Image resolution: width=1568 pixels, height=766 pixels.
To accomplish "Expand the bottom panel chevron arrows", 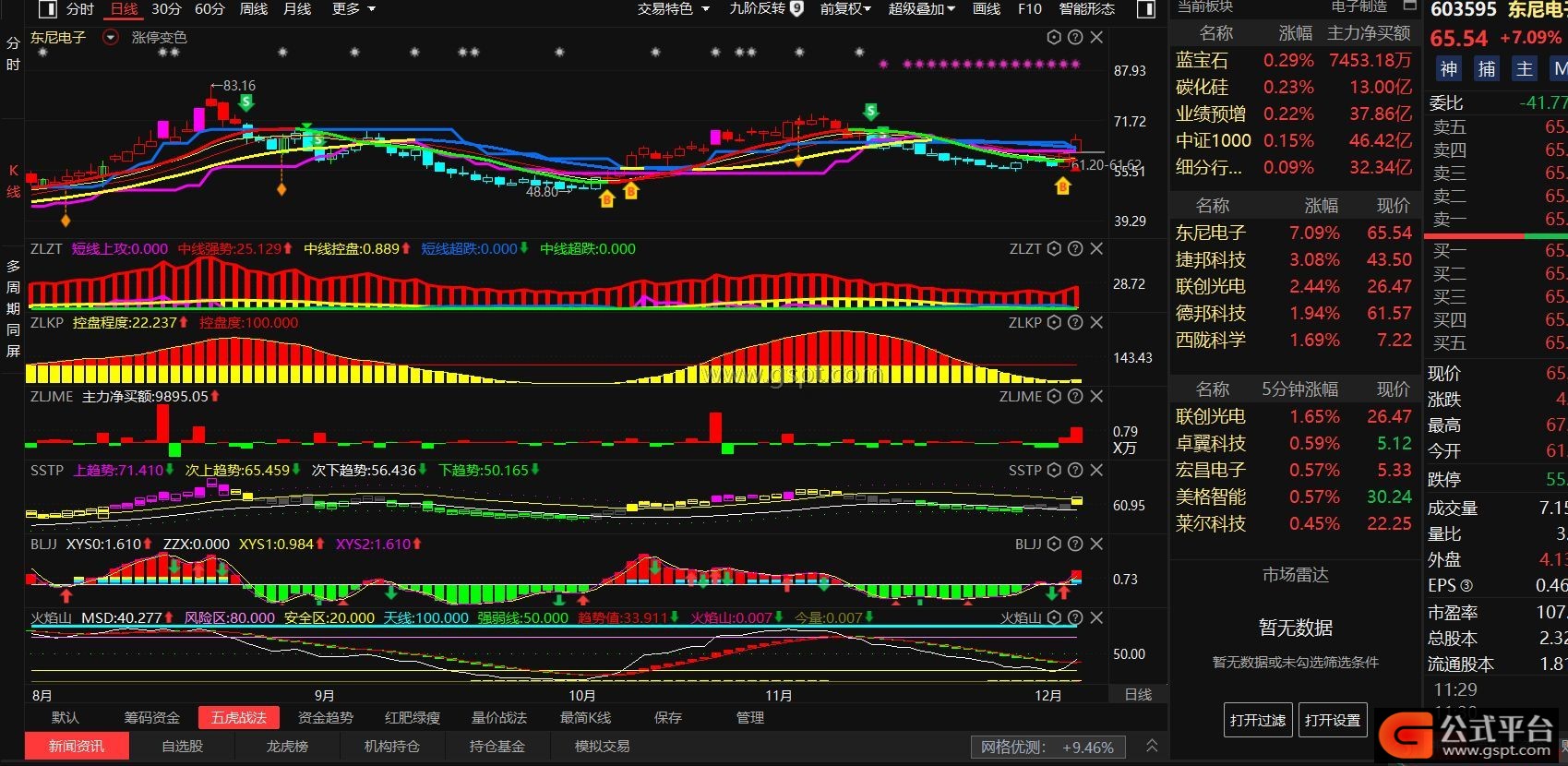I will [x=1152, y=746].
